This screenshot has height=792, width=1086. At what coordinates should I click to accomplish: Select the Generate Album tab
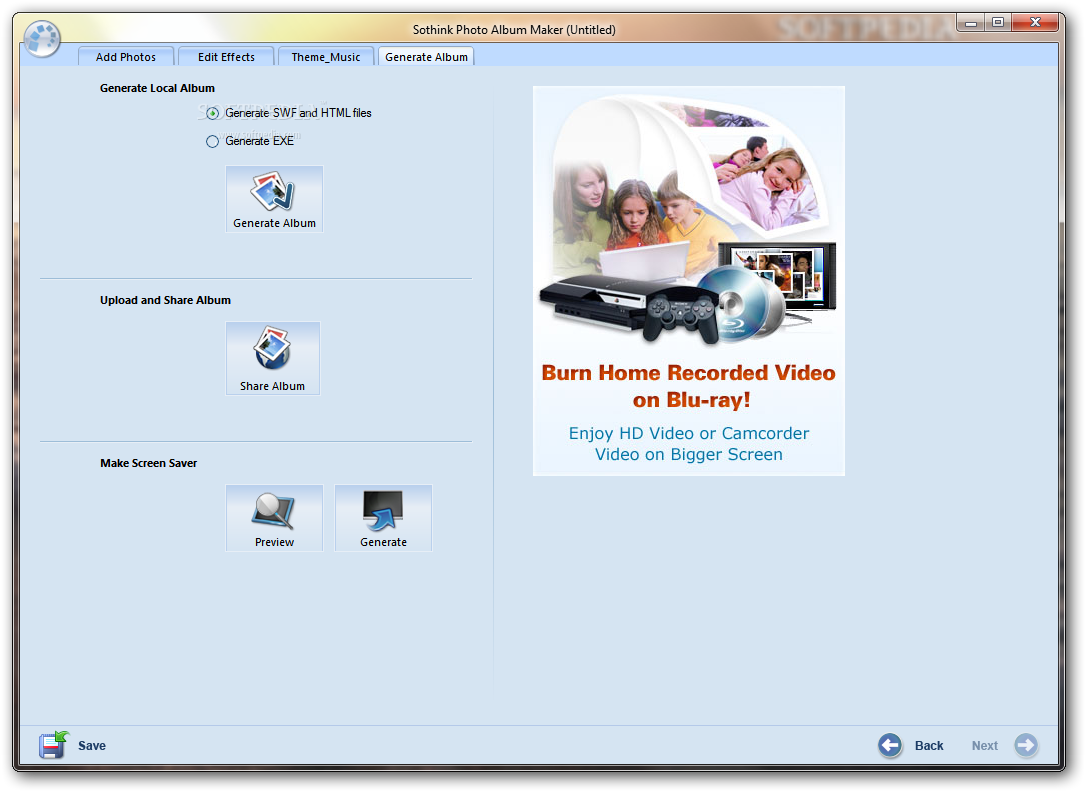click(x=426, y=57)
